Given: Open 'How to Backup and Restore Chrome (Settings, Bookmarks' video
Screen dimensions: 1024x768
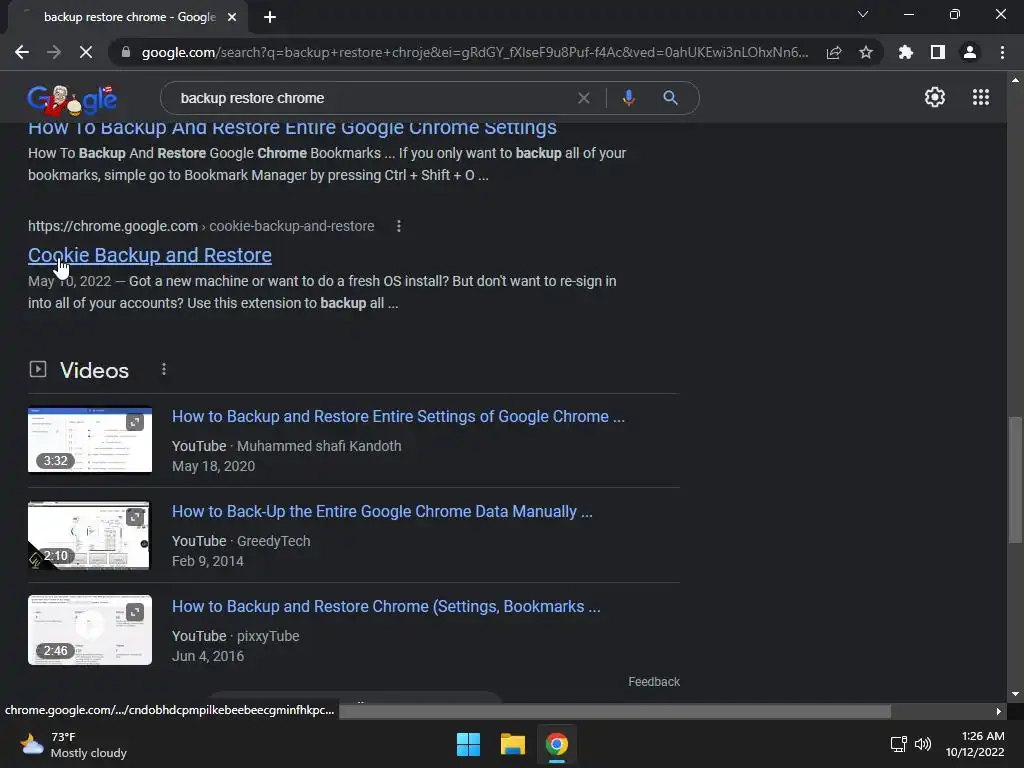Looking at the screenshot, I should click(386, 607).
